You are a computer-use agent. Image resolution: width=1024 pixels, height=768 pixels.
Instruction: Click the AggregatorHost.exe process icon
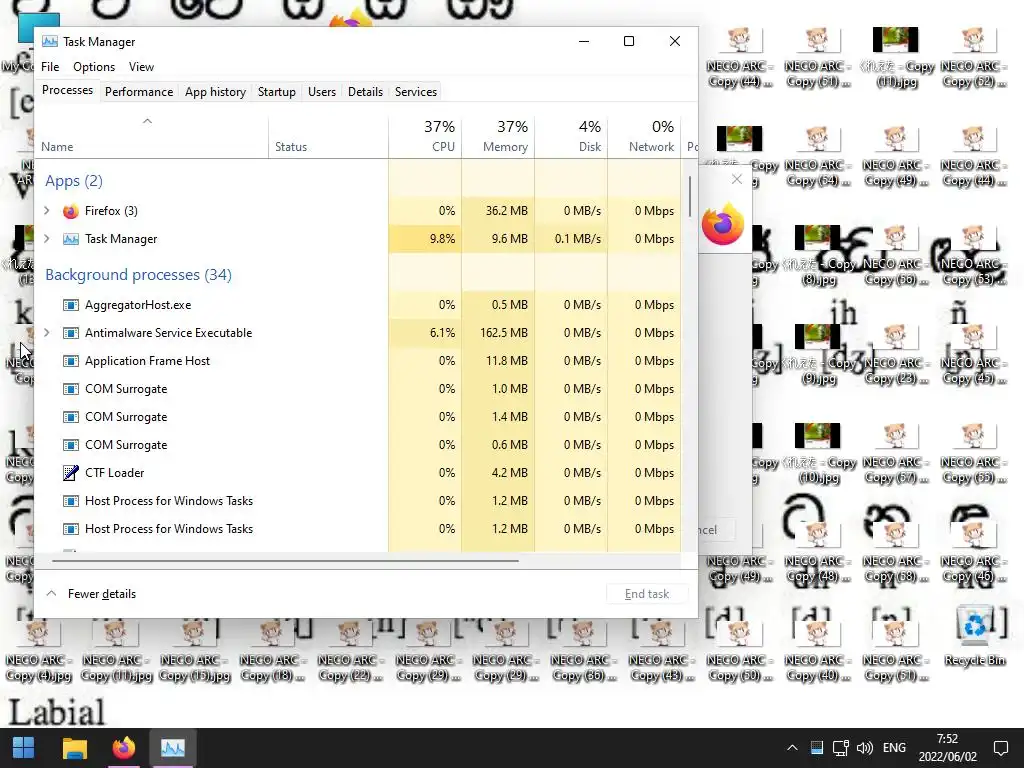[x=71, y=305]
